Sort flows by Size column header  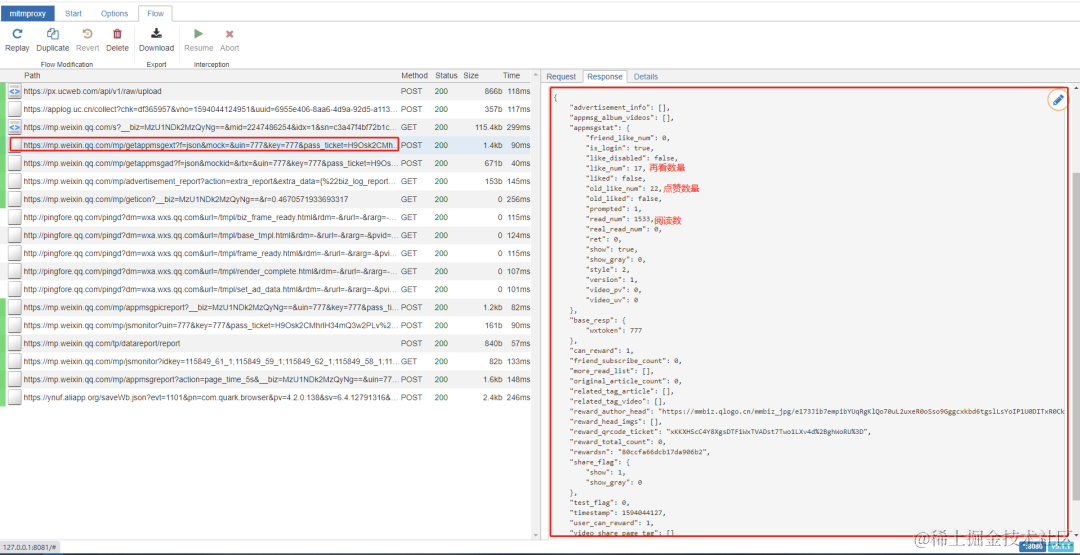click(471, 76)
